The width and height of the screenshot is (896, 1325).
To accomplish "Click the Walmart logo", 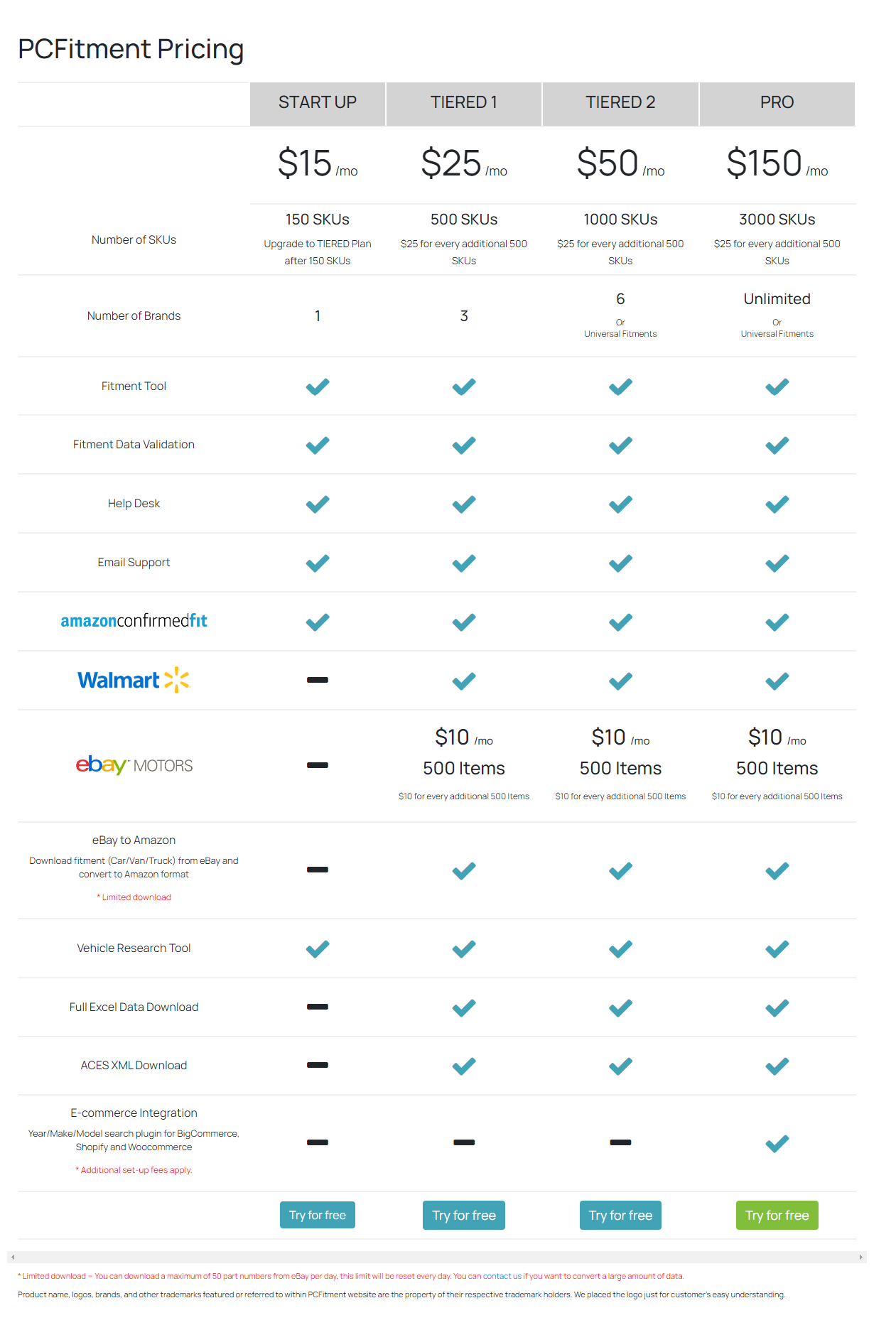I will pos(134,681).
